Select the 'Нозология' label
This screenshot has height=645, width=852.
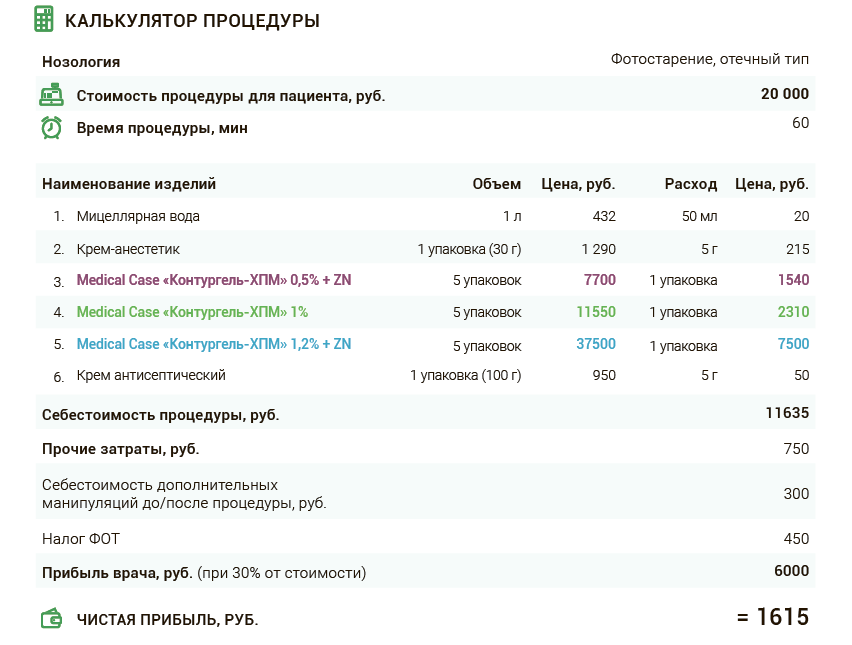click(81, 62)
